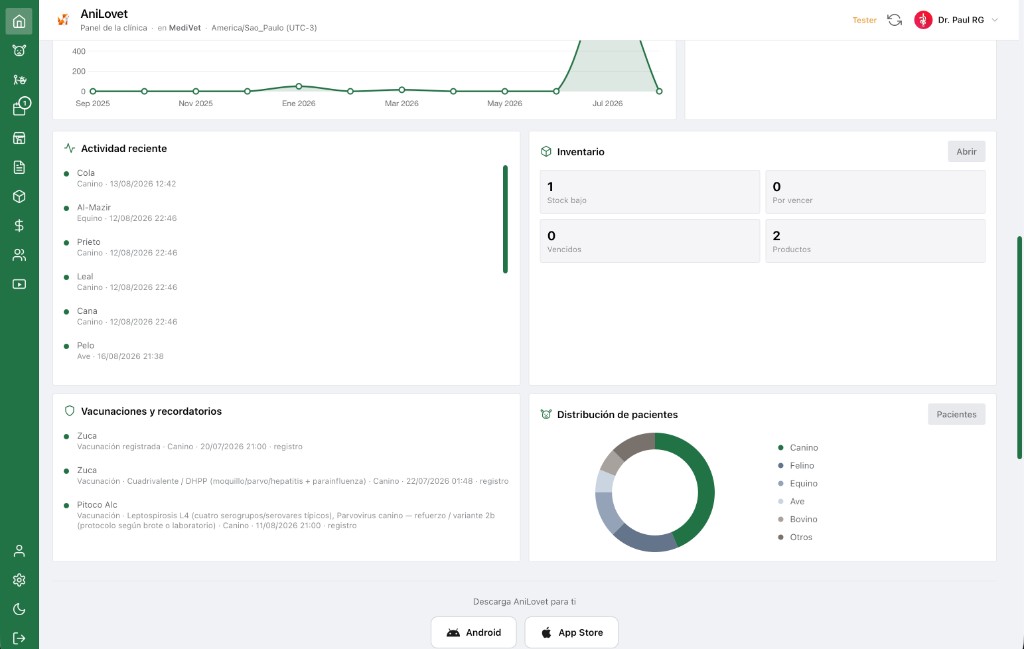Toggle dark mode moon icon

point(19,609)
